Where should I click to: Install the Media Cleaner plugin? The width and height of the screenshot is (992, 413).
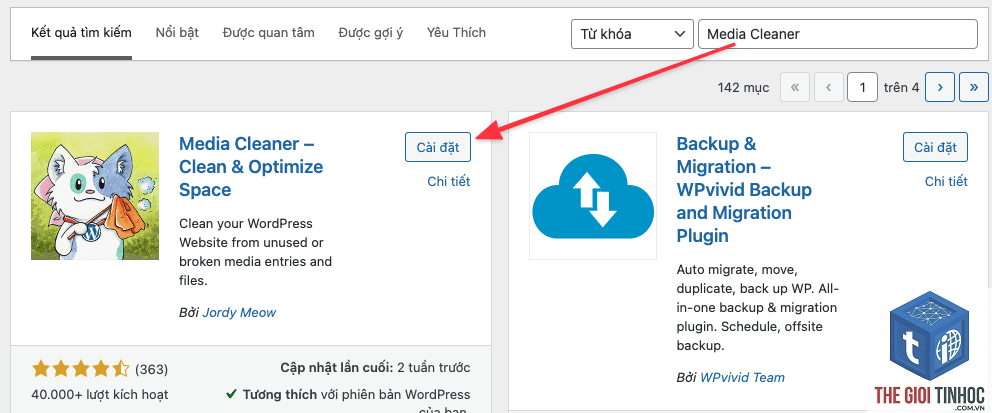click(438, 147)
